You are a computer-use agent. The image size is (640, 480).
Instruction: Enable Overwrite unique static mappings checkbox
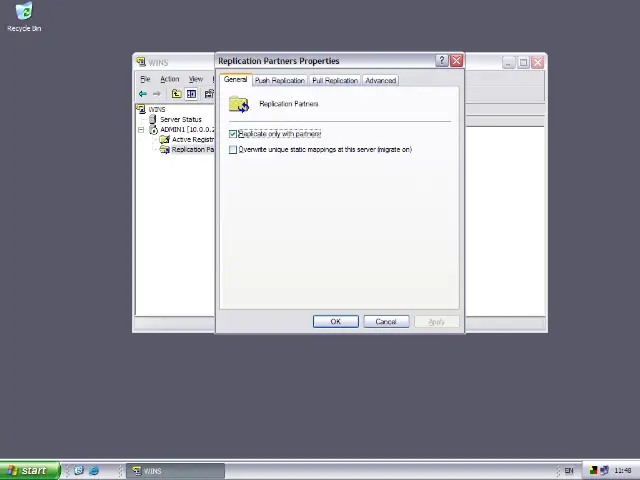233,150
